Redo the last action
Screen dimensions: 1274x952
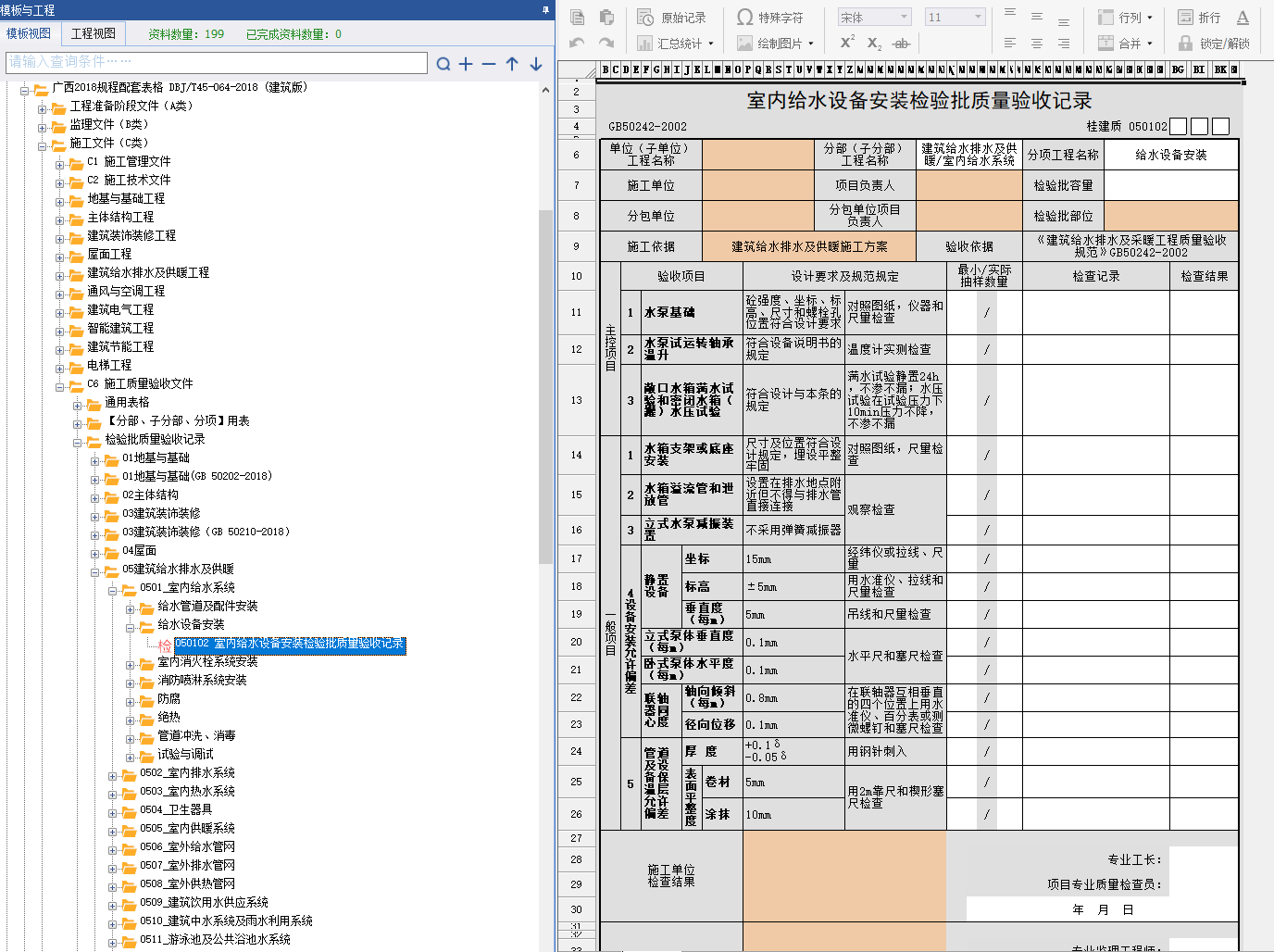click(x=606, y=43)
